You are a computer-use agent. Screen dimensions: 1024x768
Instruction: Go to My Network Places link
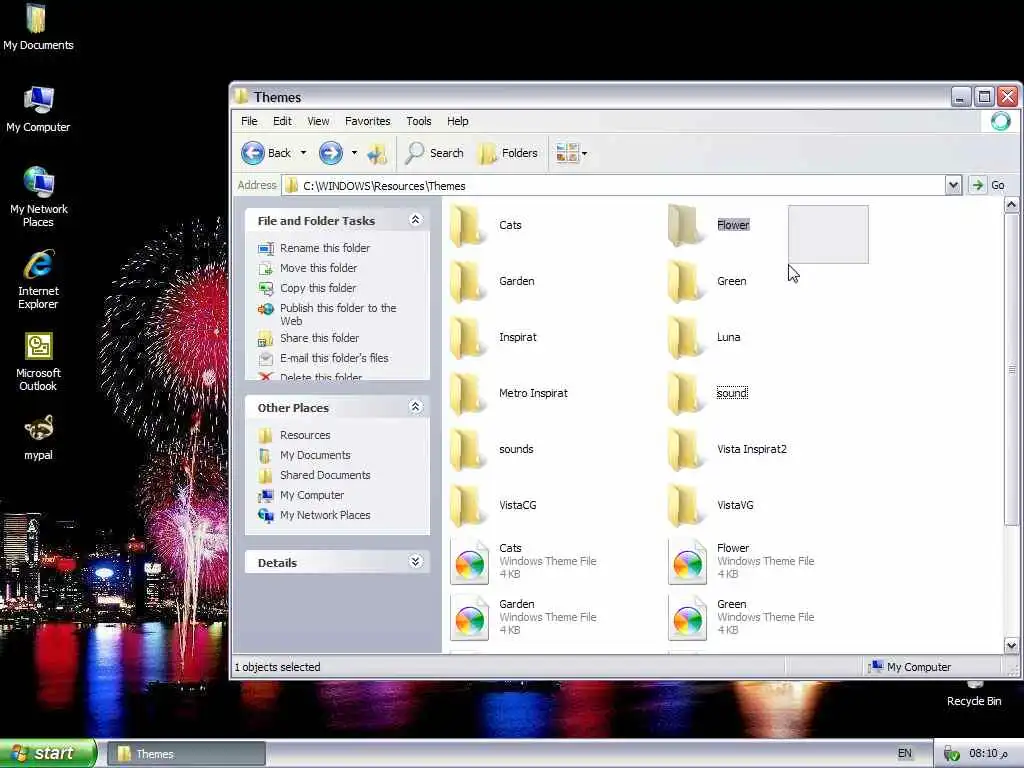point(314,515)
